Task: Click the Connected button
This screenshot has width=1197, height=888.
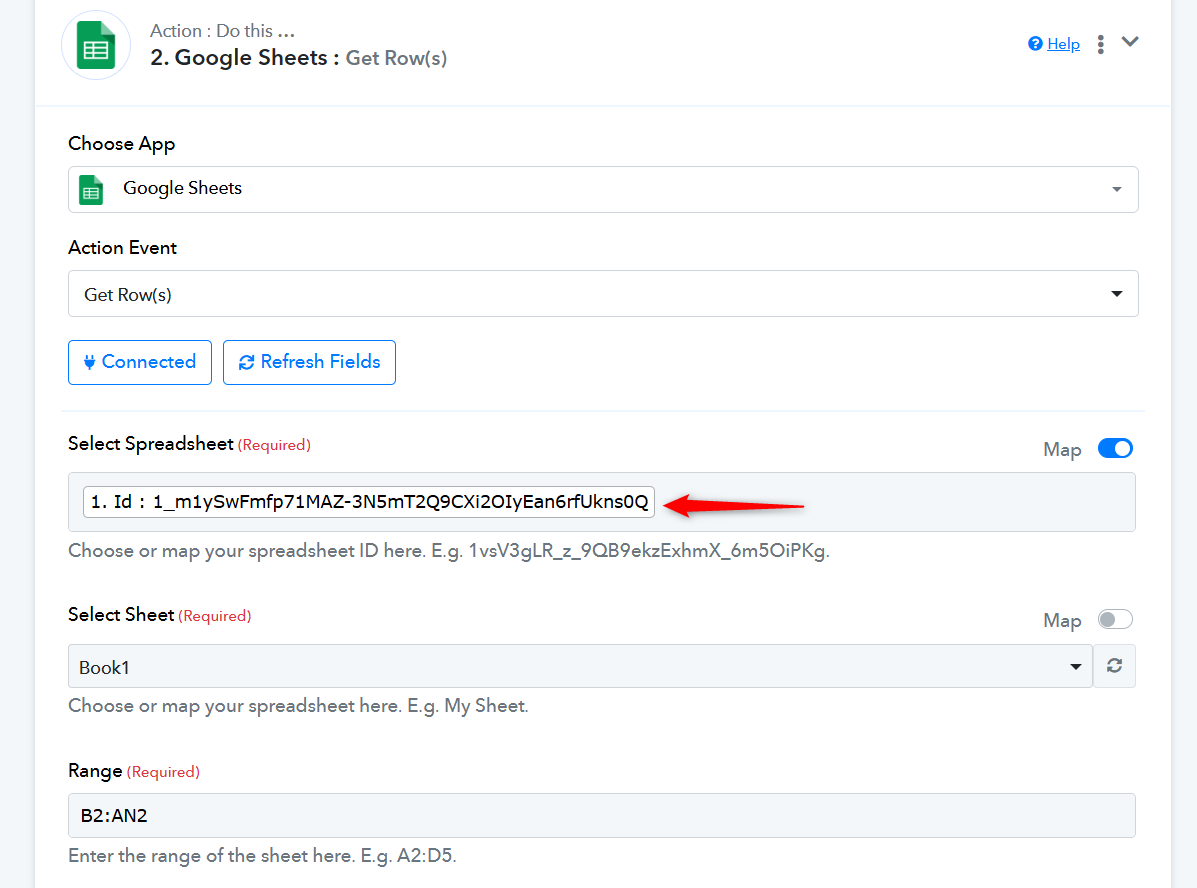Action: 140,362
